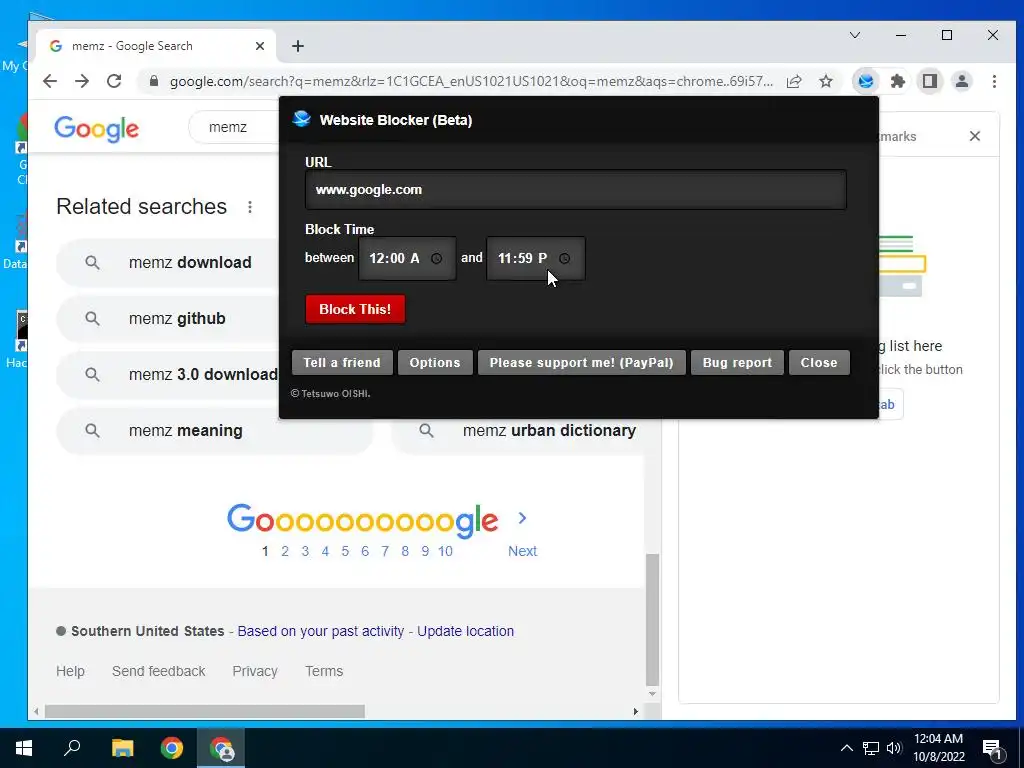Click the volume speaker tray icon
This screenshot has width=1024, height=768.
894,748
